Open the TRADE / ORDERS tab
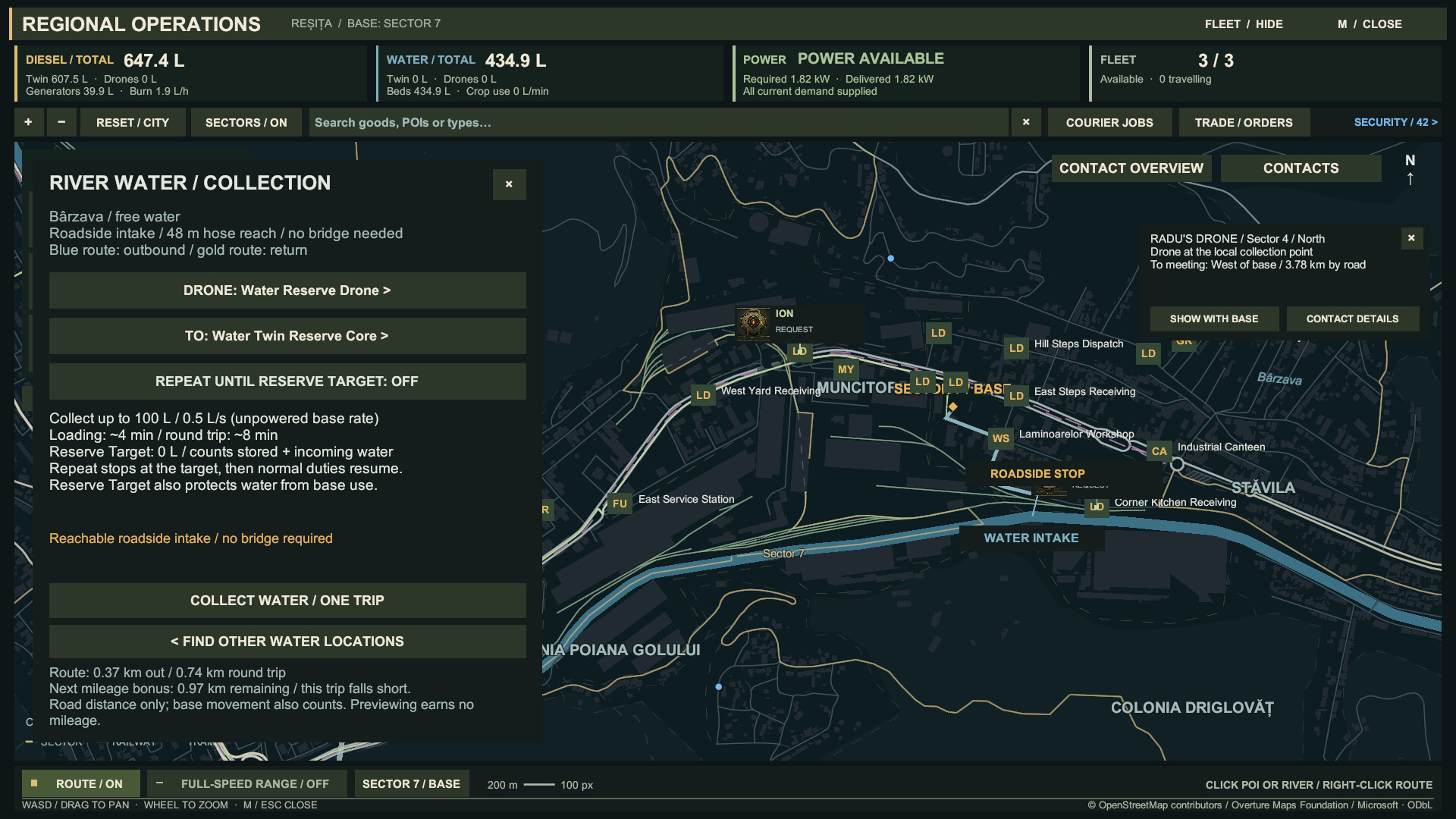The width and height of the screenshot is (1456, 819). tap(1244, 122)
